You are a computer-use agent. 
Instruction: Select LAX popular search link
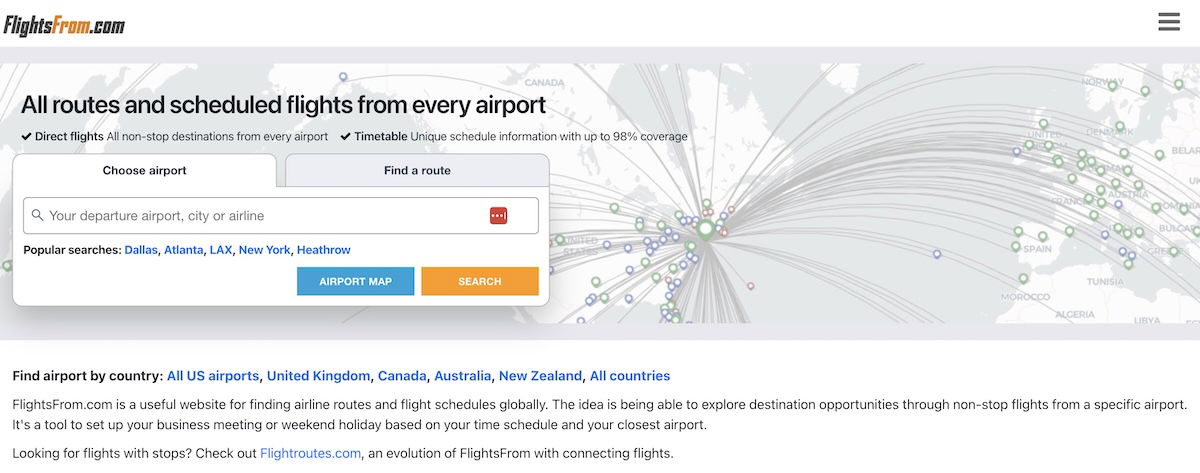(221, 250)
